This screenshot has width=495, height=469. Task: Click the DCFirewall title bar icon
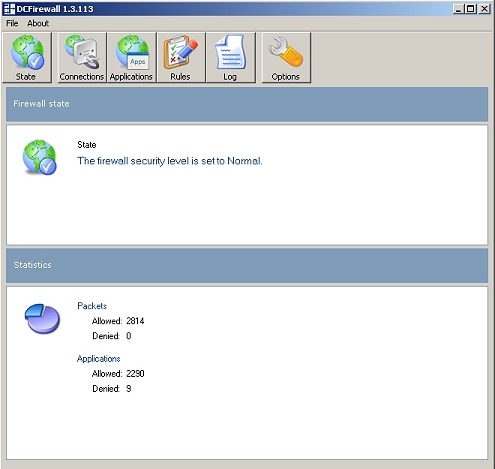(9, 9)
